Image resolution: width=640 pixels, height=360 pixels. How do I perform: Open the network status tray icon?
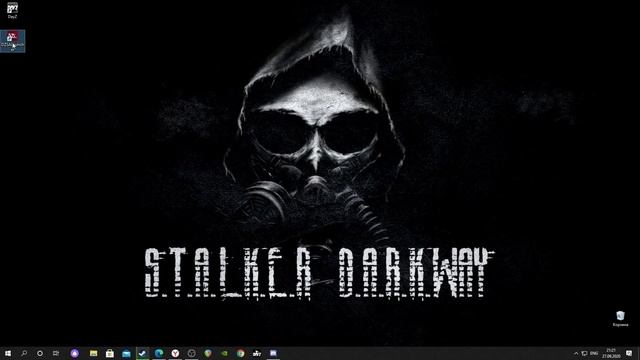[584, 353]
